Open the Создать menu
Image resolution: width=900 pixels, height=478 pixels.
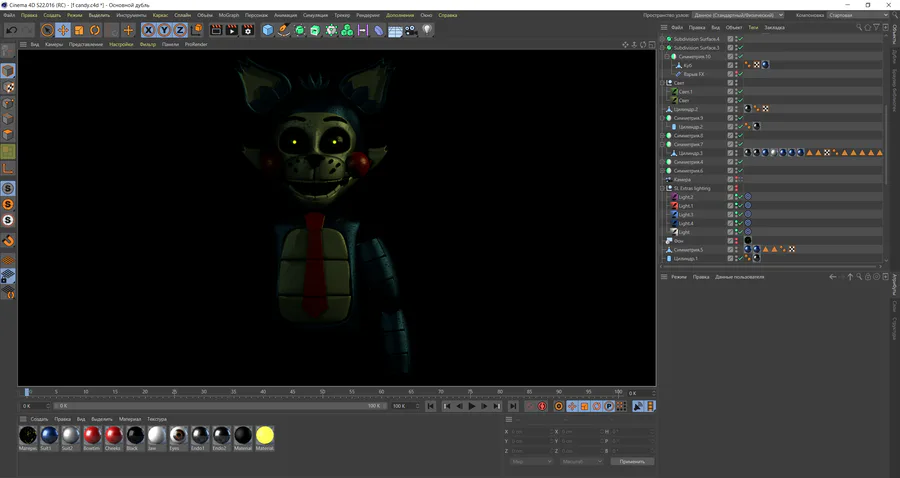[52, 15]
